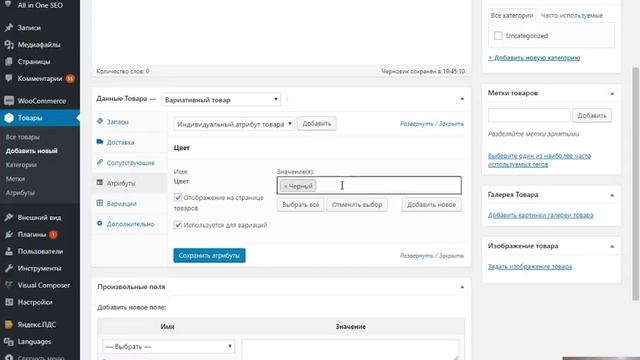Click the Страницы pages icon
Viewport: 640px width, 360px height.
[x=9, y=62]
